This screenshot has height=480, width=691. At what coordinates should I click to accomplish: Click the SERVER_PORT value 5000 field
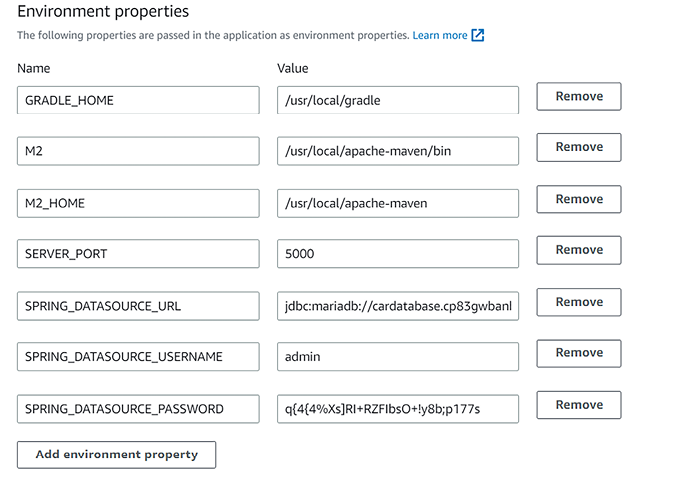pyautogui.click(x=397, y=254)
